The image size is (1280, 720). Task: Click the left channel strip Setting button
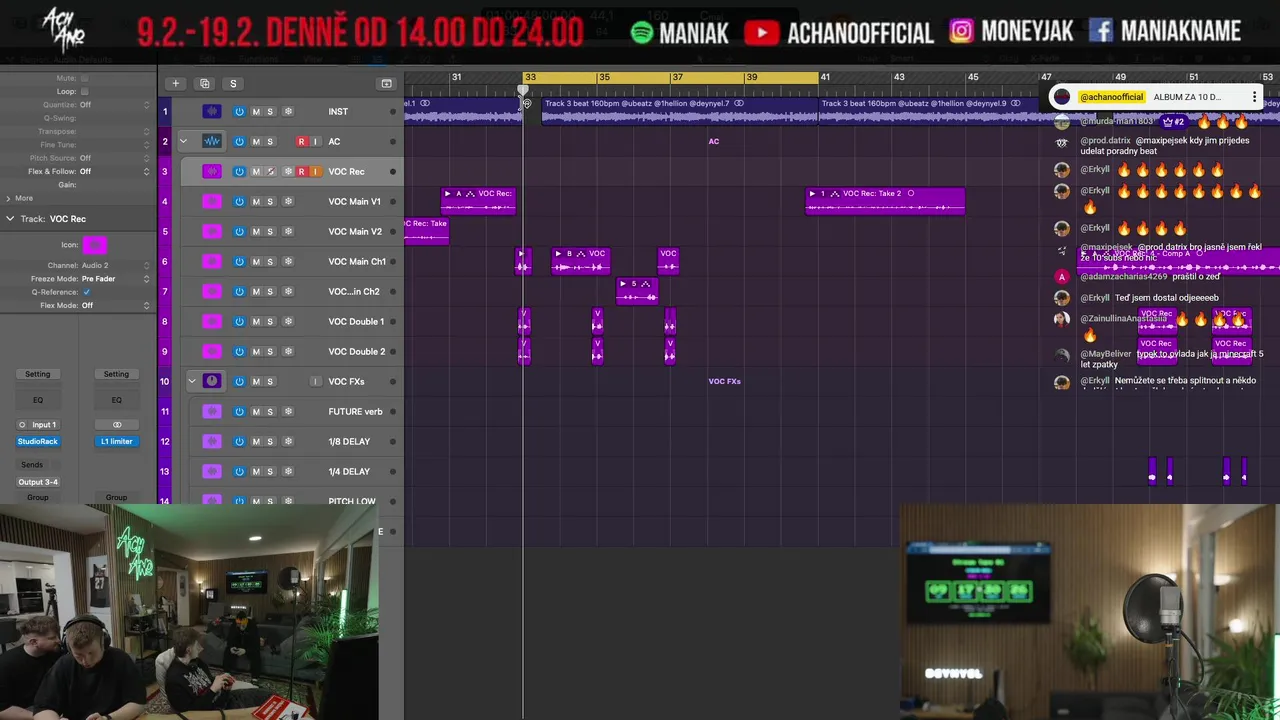tap(37, 374)
